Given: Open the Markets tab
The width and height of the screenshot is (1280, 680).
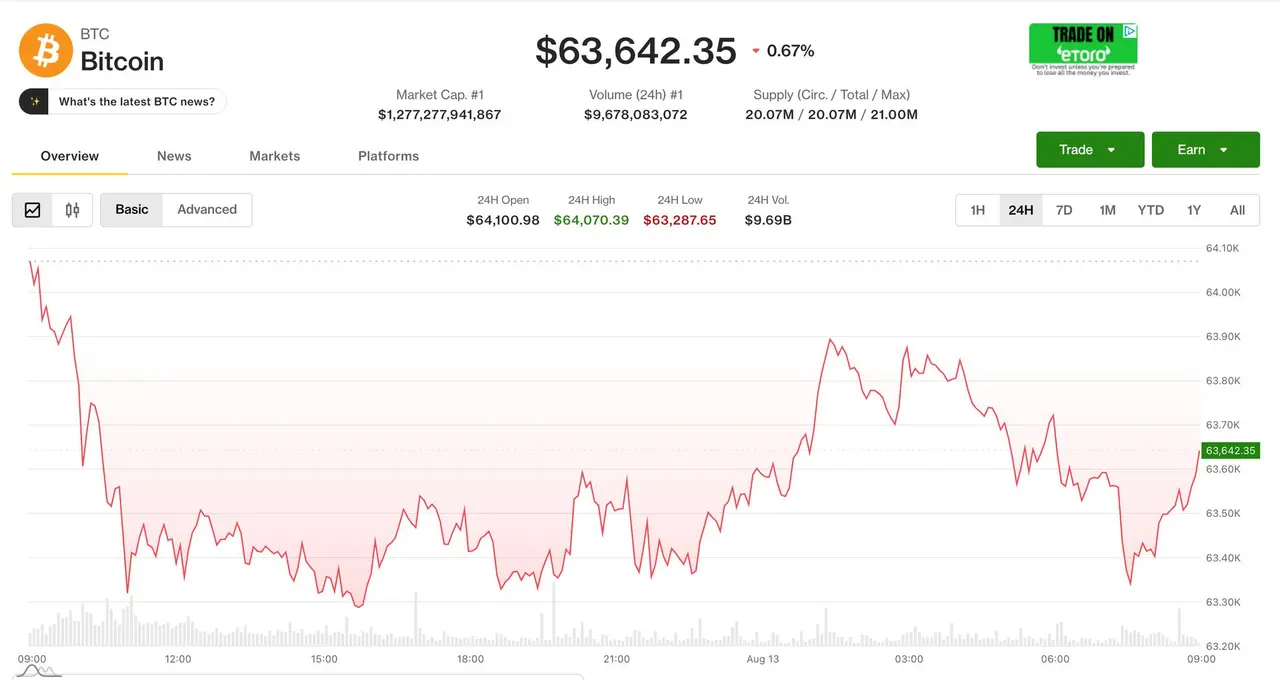Looking at the screenshot, I should pos(275,156).
